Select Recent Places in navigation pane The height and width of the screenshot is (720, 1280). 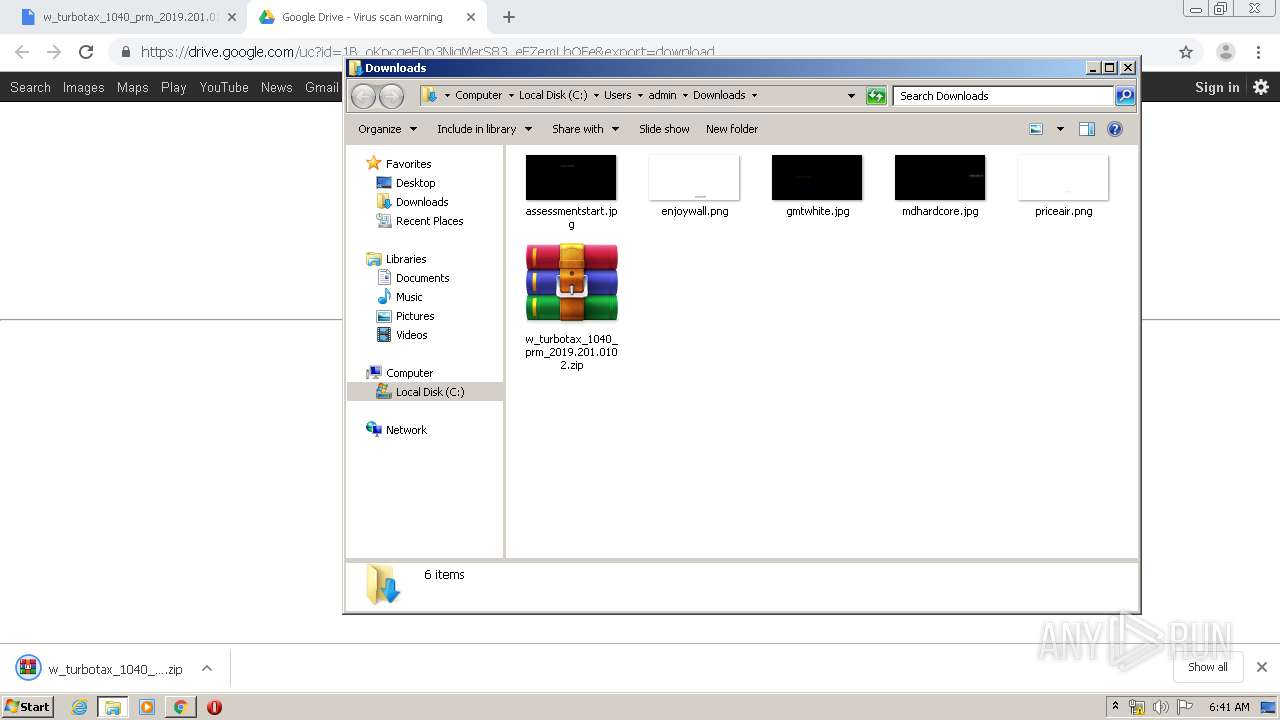coord(429,221)
